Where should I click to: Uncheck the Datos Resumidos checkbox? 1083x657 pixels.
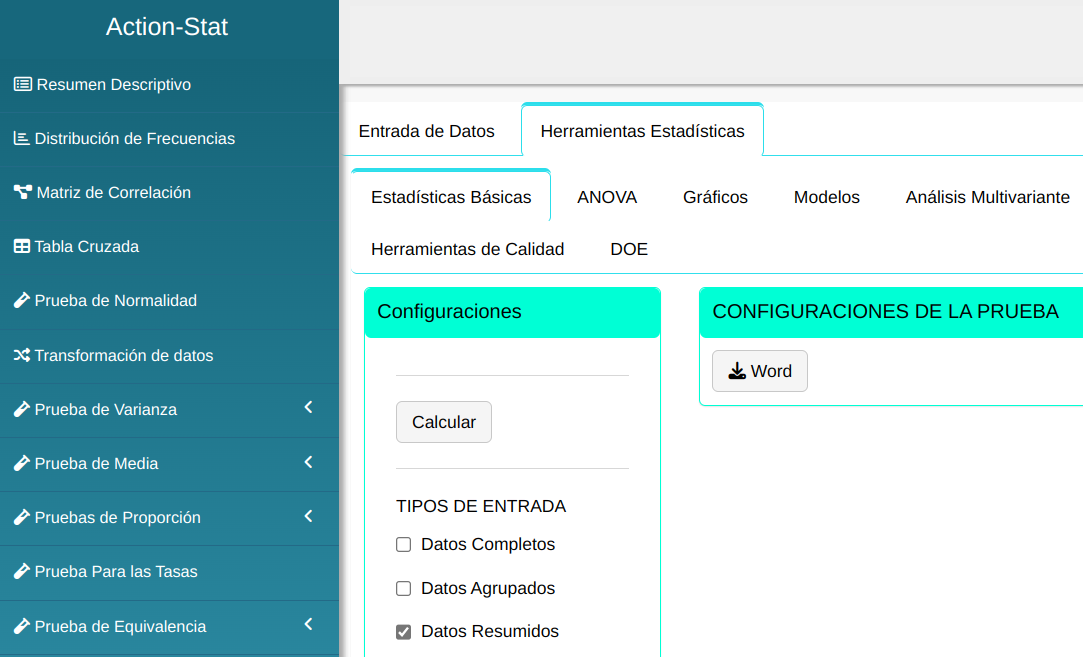pyautogui.click(x=404, y=632)
